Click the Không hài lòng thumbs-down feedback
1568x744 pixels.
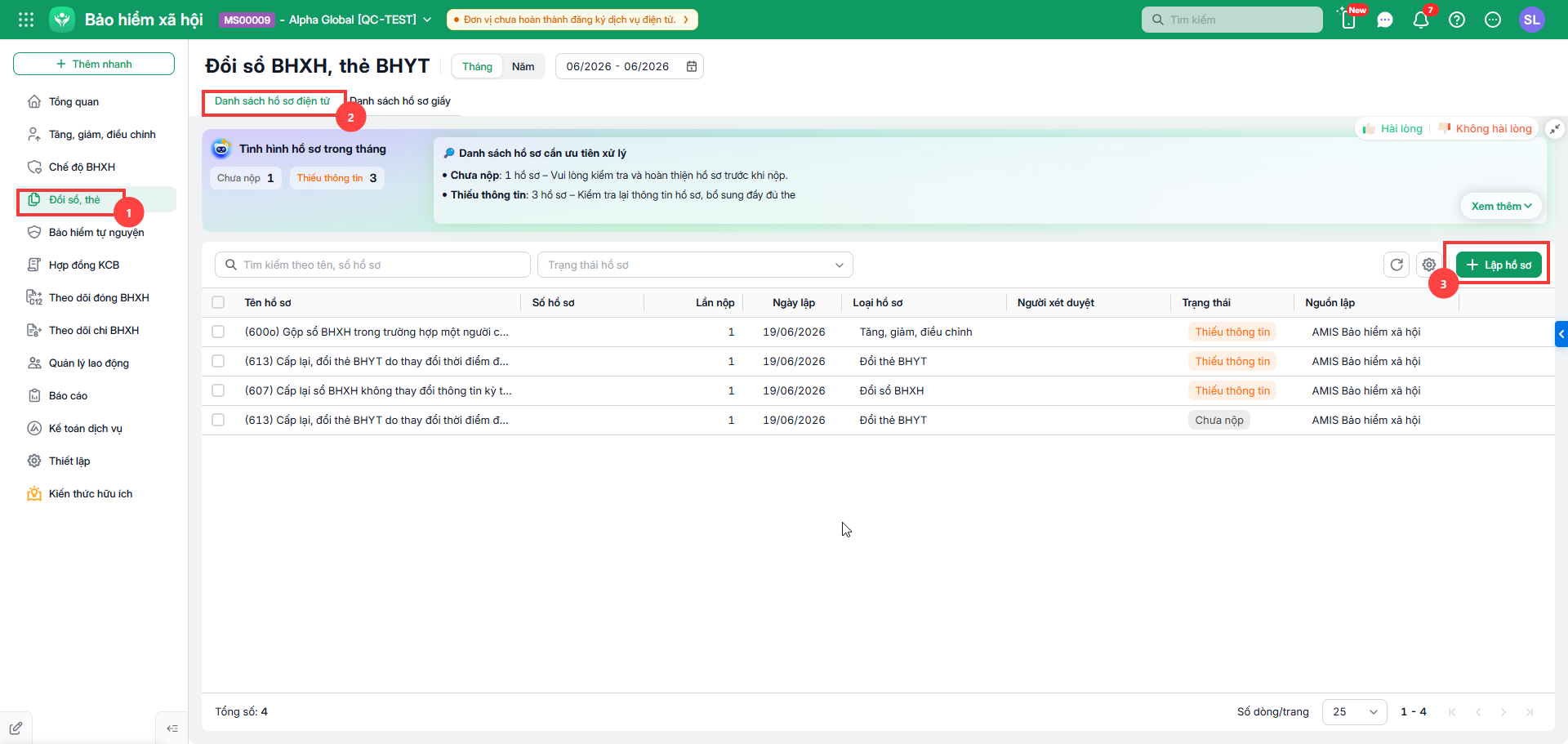(x=1485, y=128)
